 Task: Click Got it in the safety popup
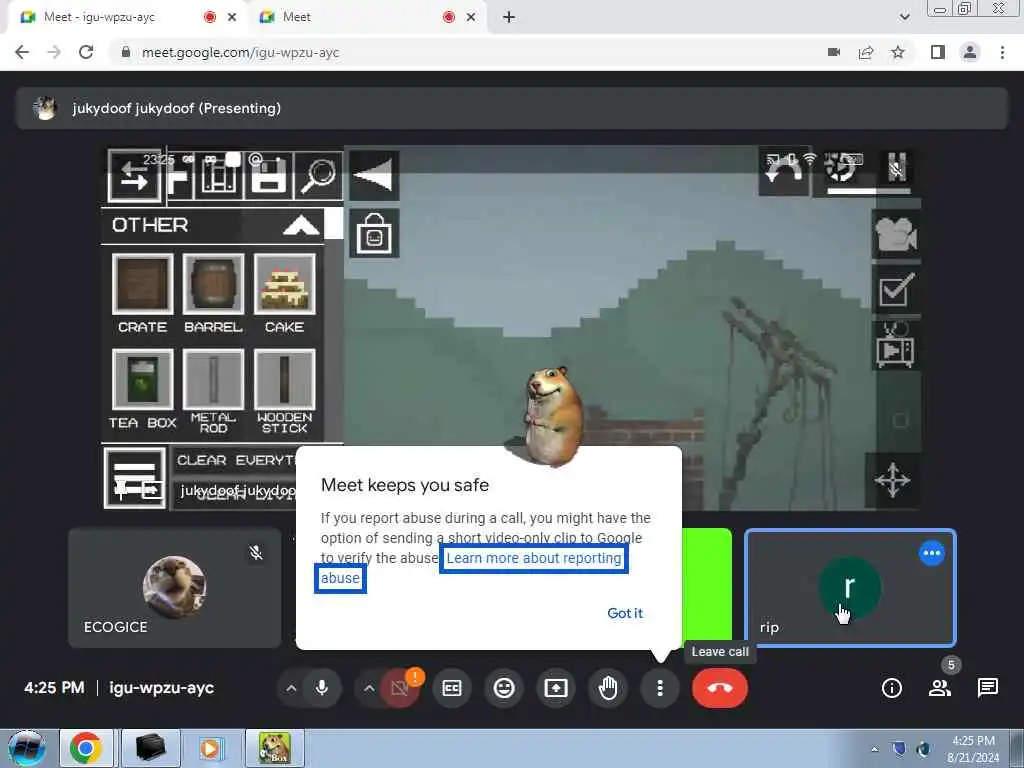(625, 613)
